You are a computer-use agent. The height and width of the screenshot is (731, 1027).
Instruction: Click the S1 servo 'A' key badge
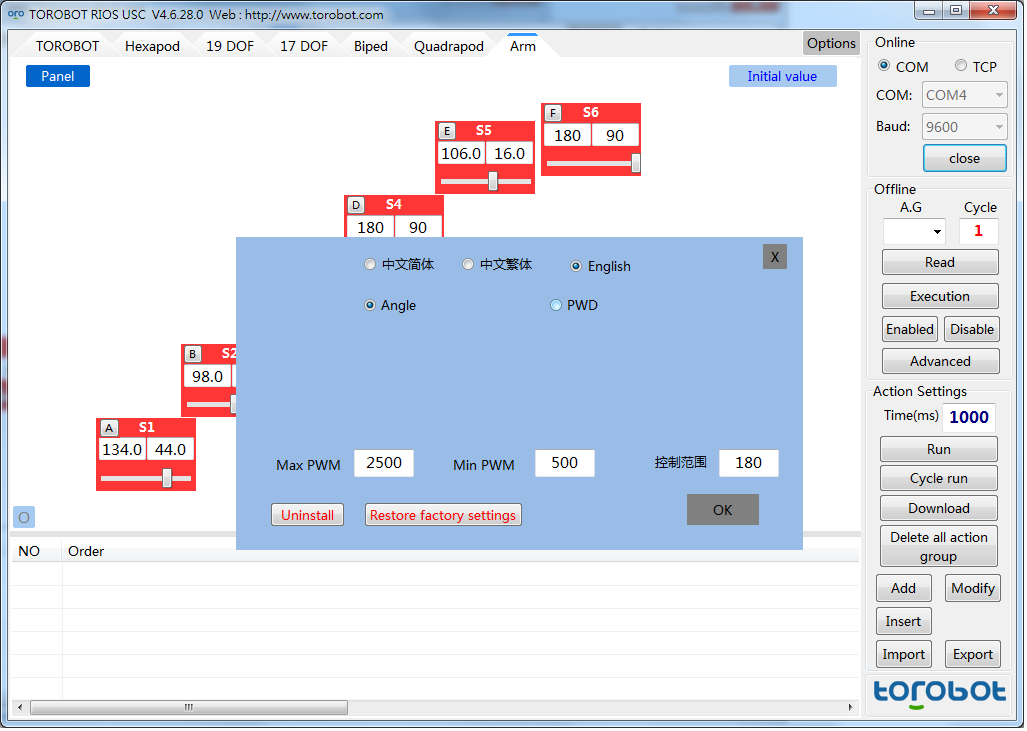109,428
